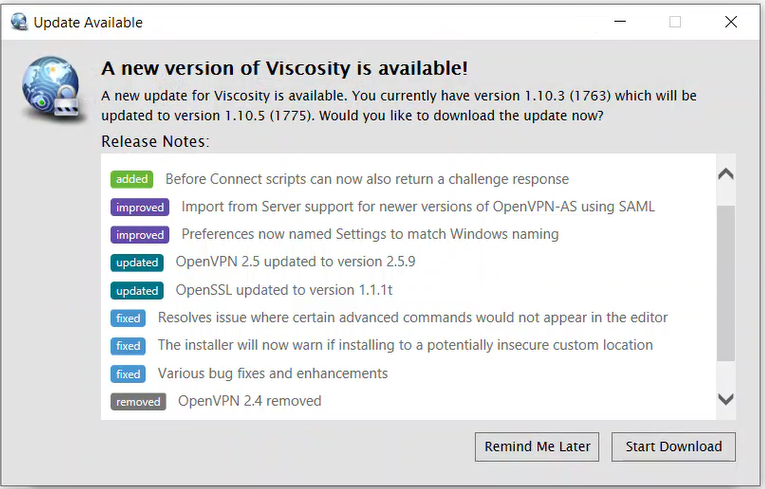The image size is (765, 489).
Task: Close the Update Available dialog
Action: pos(731,21)
